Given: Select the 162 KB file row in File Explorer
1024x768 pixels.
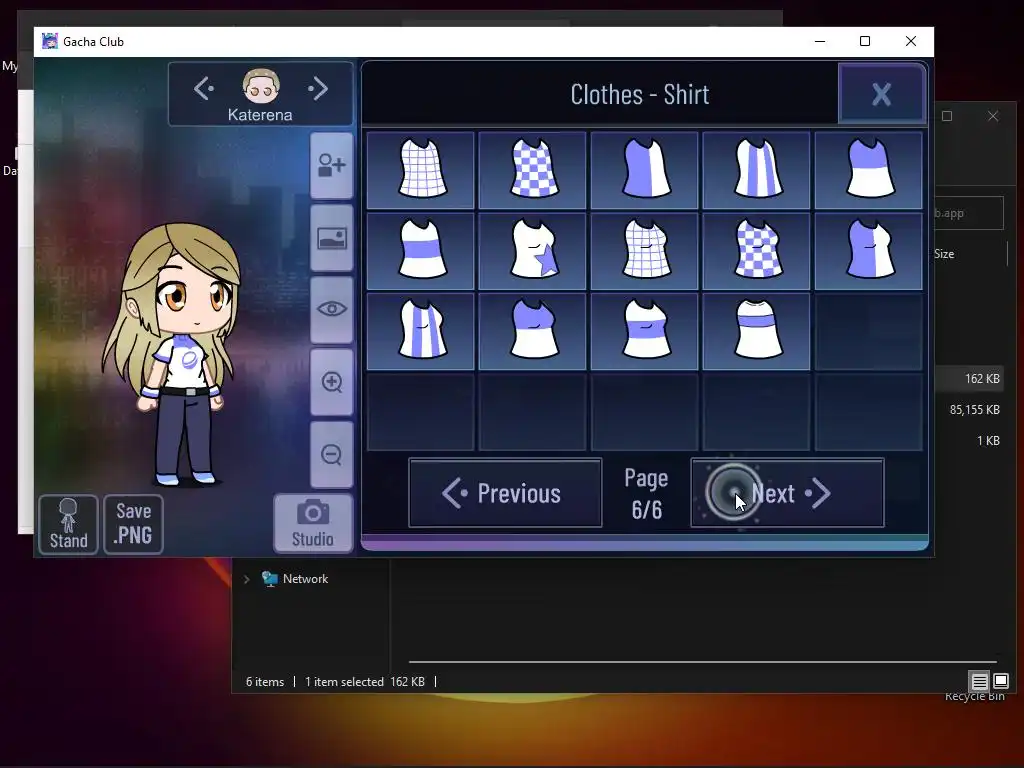Looking at the screenshot, I should click(x=969, y=379).
